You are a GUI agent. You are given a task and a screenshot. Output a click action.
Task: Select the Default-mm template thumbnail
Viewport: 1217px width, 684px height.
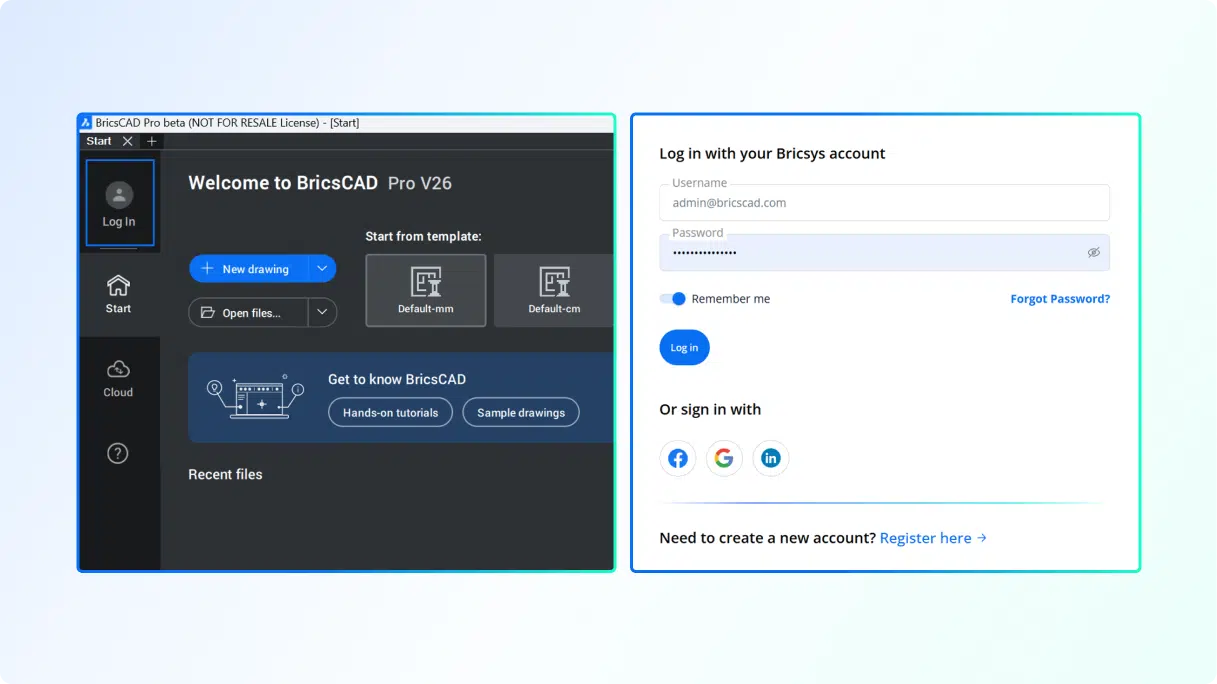click(x=425, y=290)
